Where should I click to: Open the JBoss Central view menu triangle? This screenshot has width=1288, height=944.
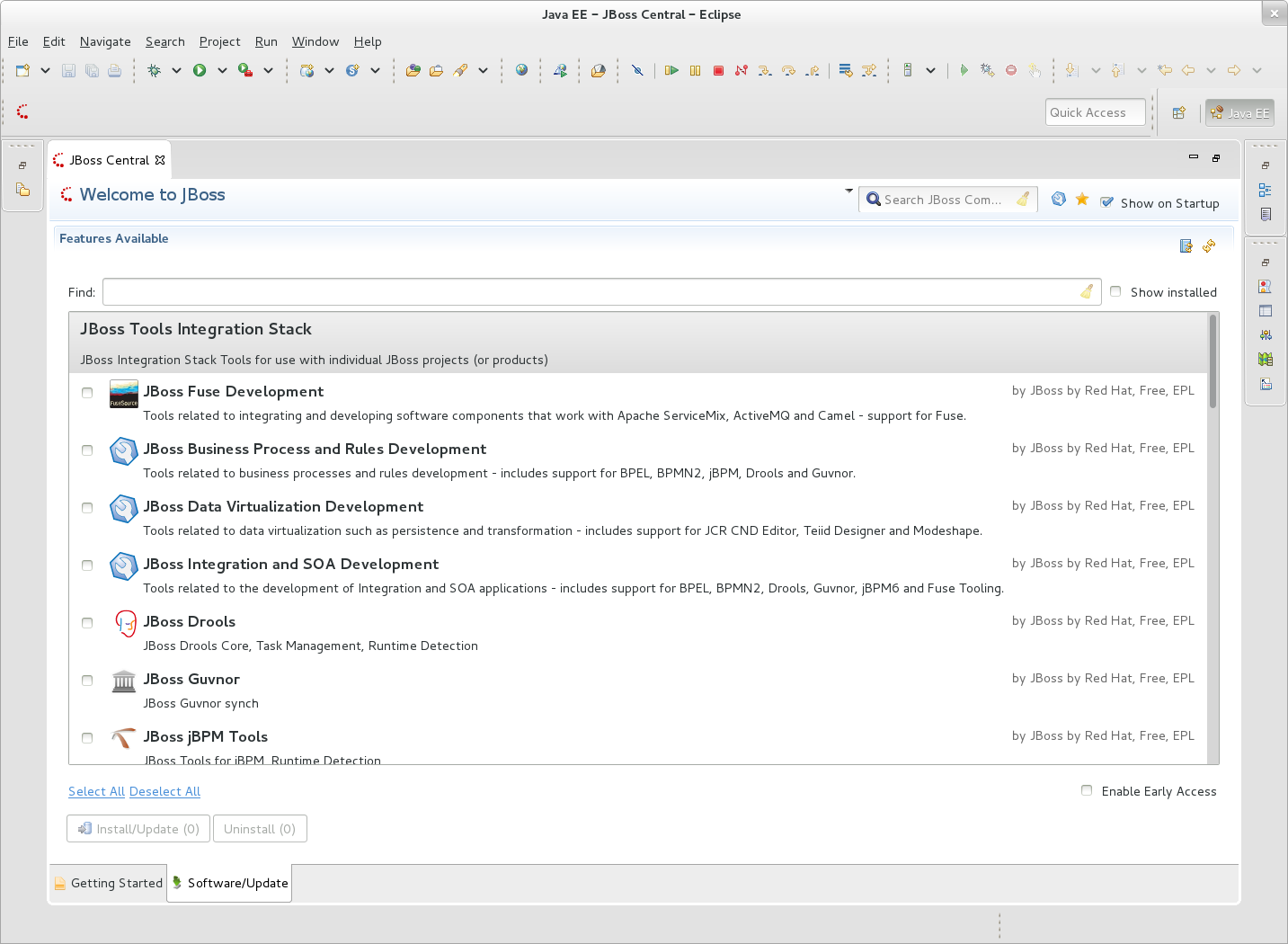849,191
